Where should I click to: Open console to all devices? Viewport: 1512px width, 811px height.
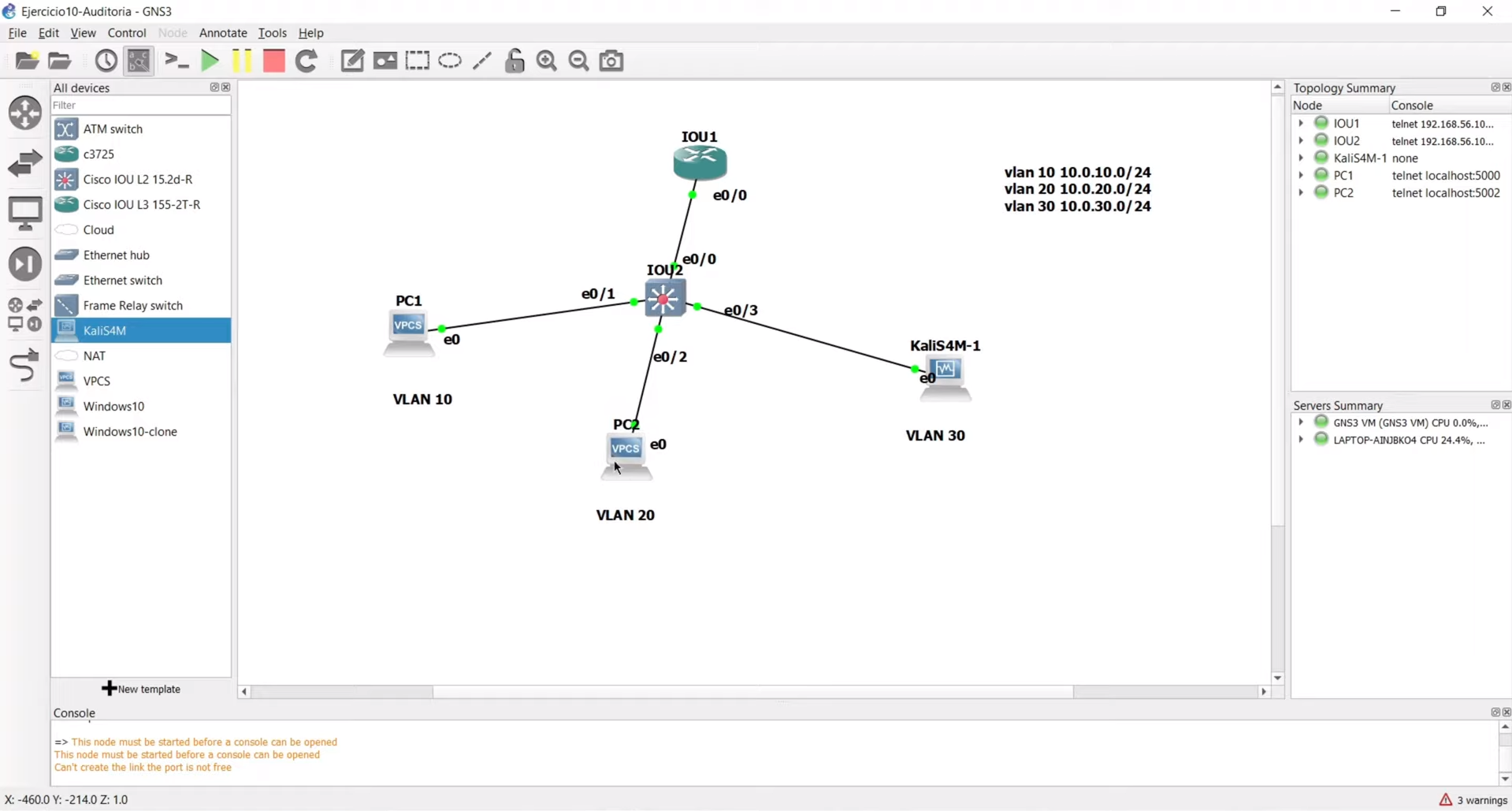(x=176, y=61)
